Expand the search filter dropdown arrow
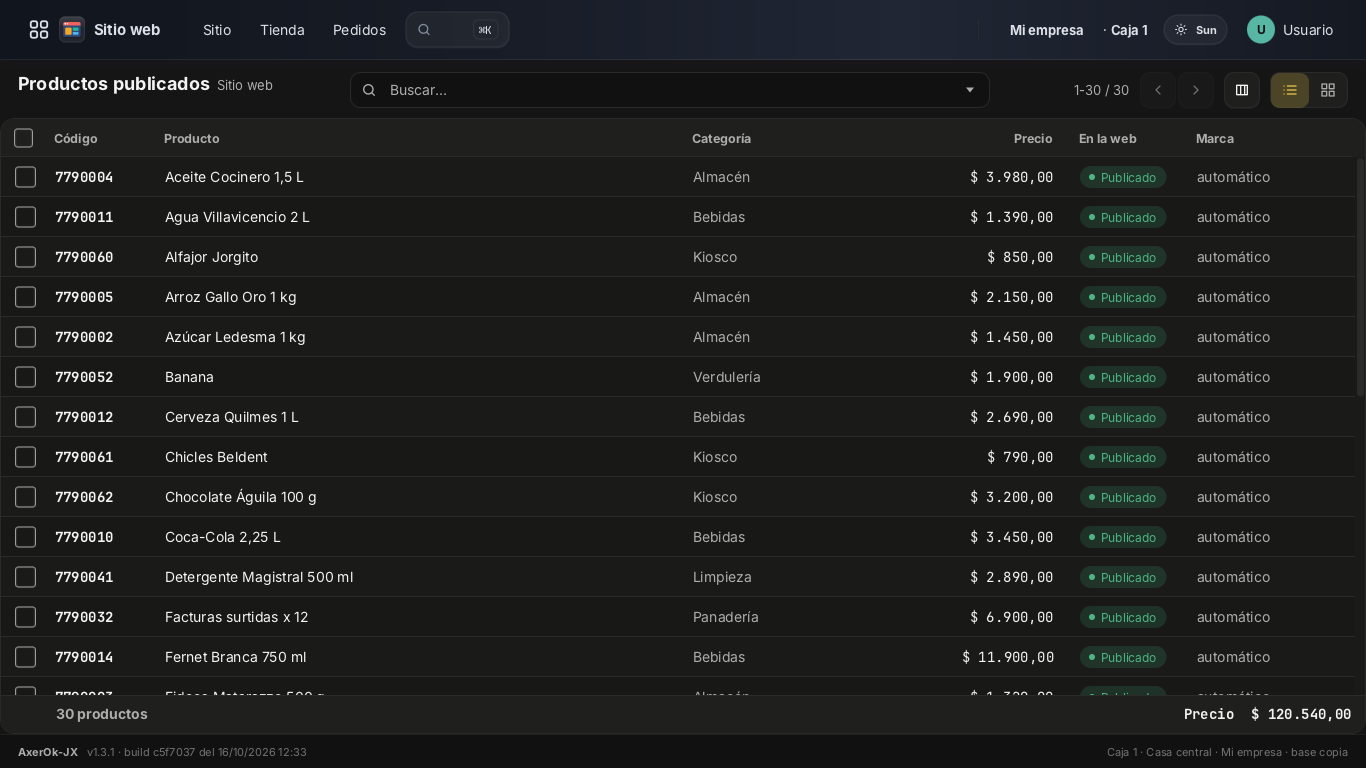Screen dimensions: 1366x768 [969, 90]
